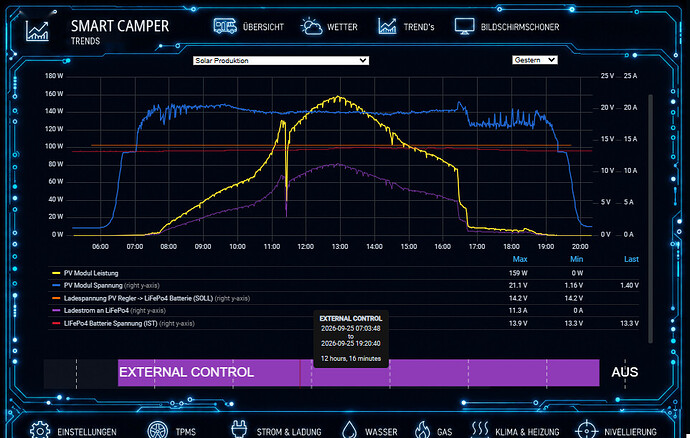Click the 1.40 V last value
Screen dimensions: 690x438
click(x=629, y=285)
